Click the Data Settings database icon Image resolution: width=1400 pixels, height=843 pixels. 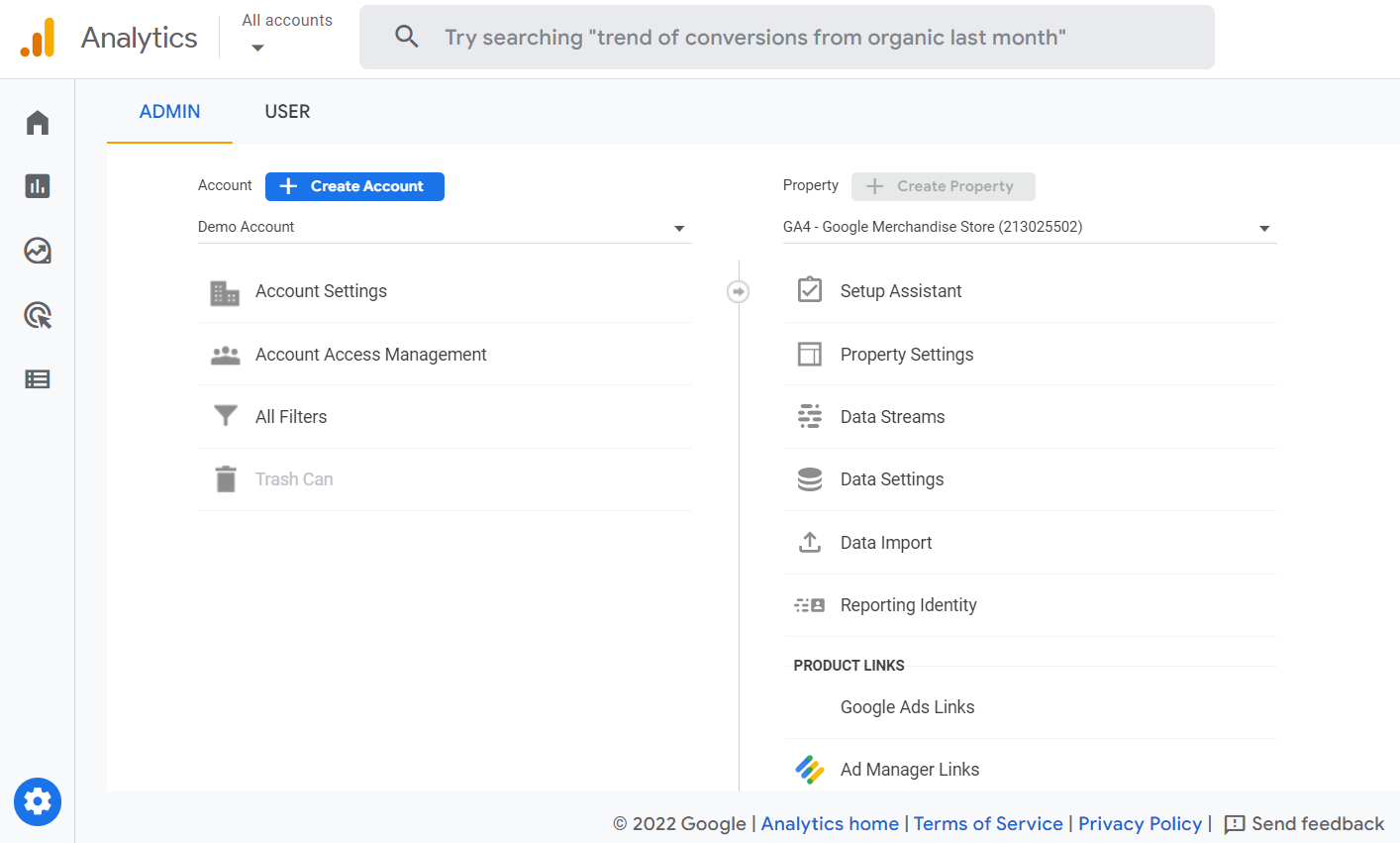810,479
